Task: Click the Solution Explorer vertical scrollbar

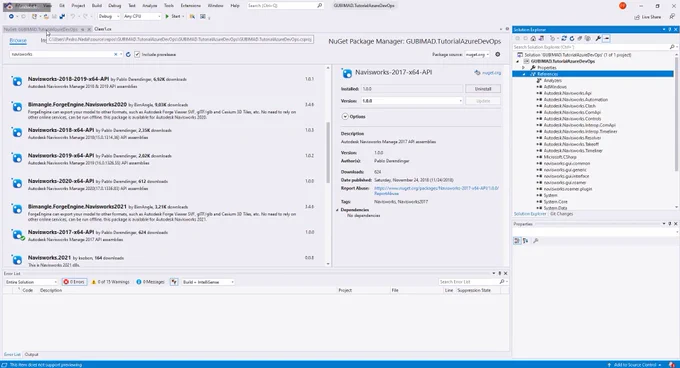Action: pos(676,113)
